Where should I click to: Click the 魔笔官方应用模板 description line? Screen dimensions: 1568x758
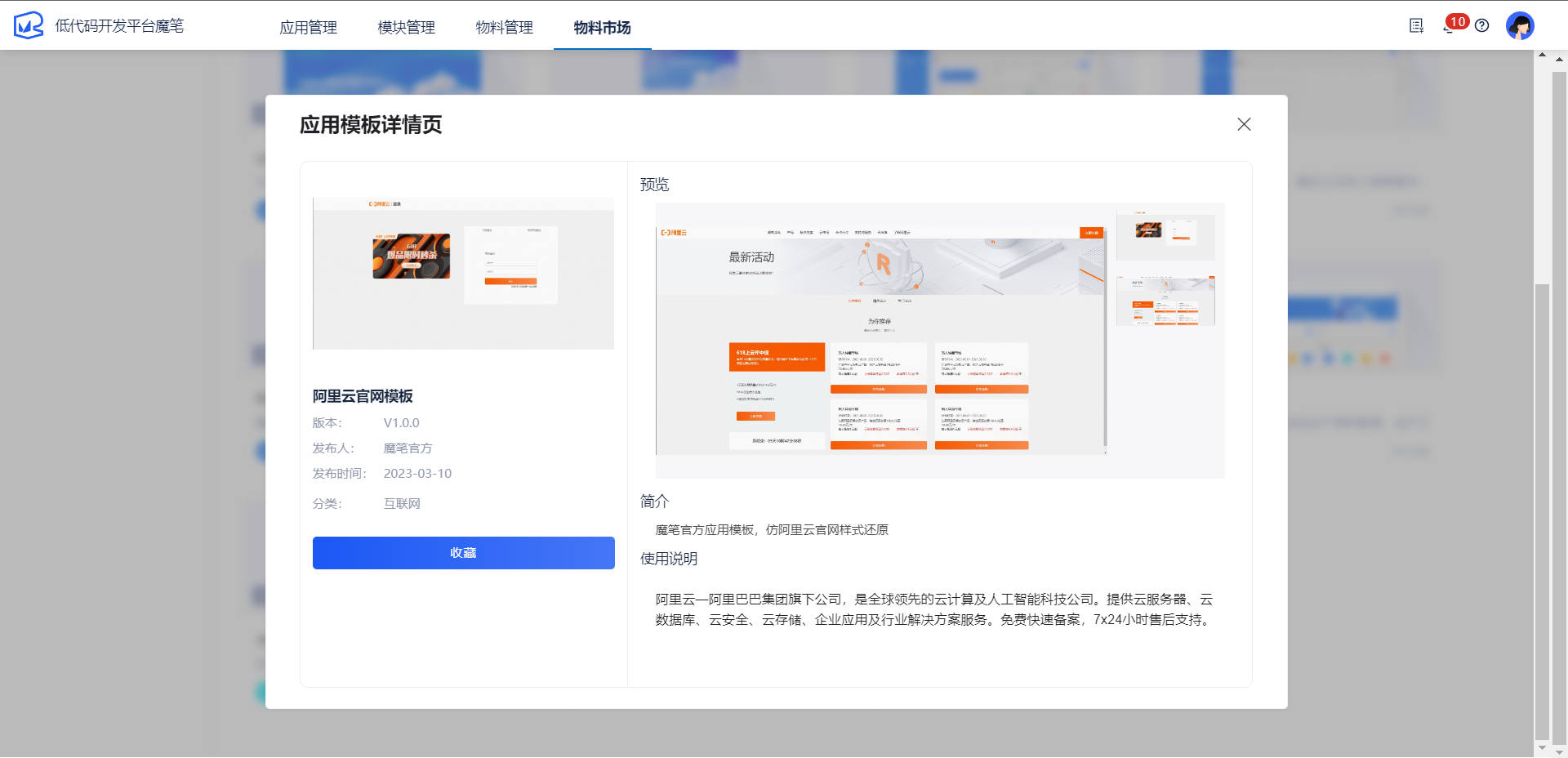(x=772, y=530)
